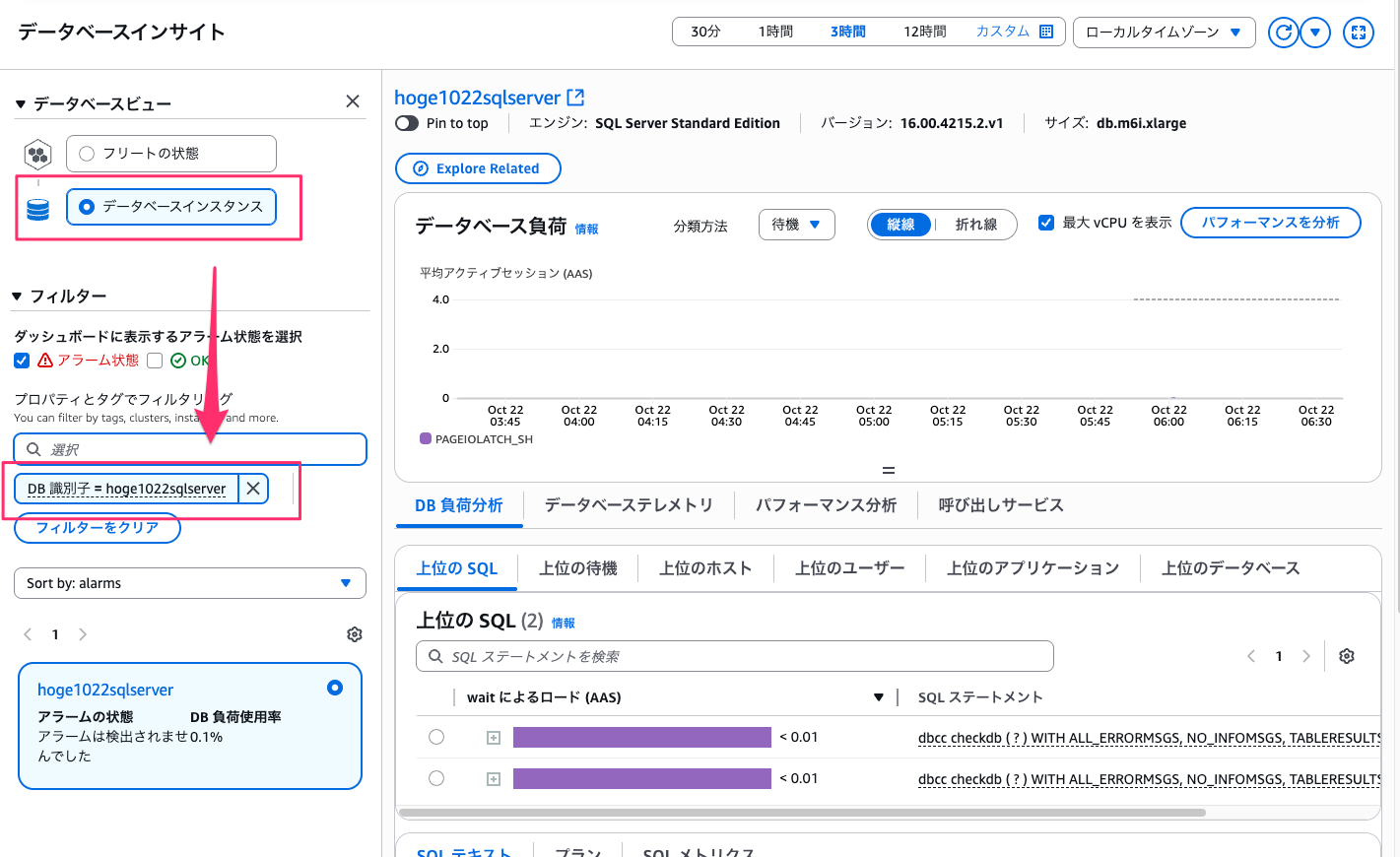Open the instance list settings gear

click(355, 634)
